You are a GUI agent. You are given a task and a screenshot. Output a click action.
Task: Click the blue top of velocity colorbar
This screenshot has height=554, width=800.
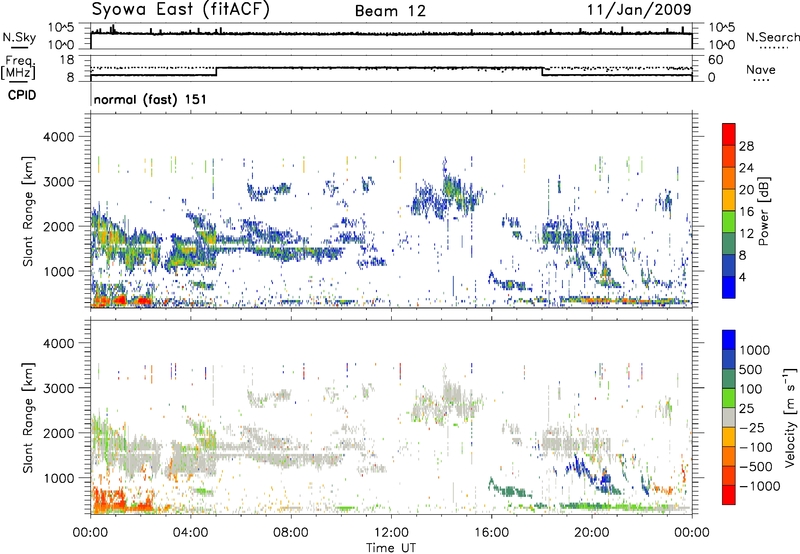tap(729, 340)
